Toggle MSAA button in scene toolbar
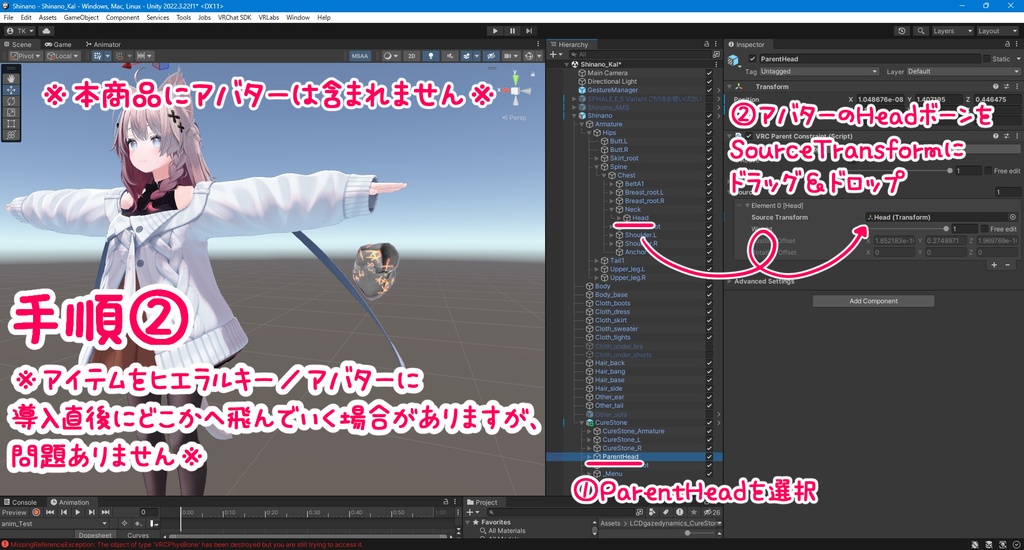The height and width of the screenshot is (550, 1024). point(360,56)
